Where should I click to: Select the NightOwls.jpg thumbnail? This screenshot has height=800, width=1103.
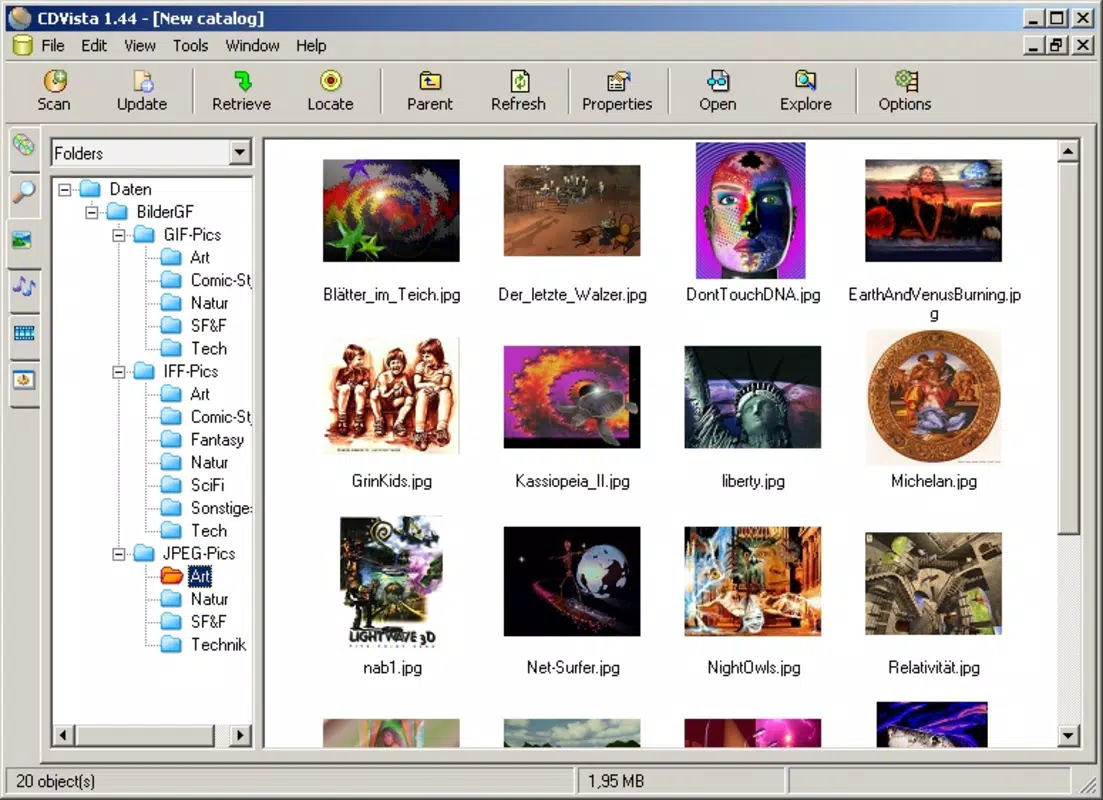[753, 581]
